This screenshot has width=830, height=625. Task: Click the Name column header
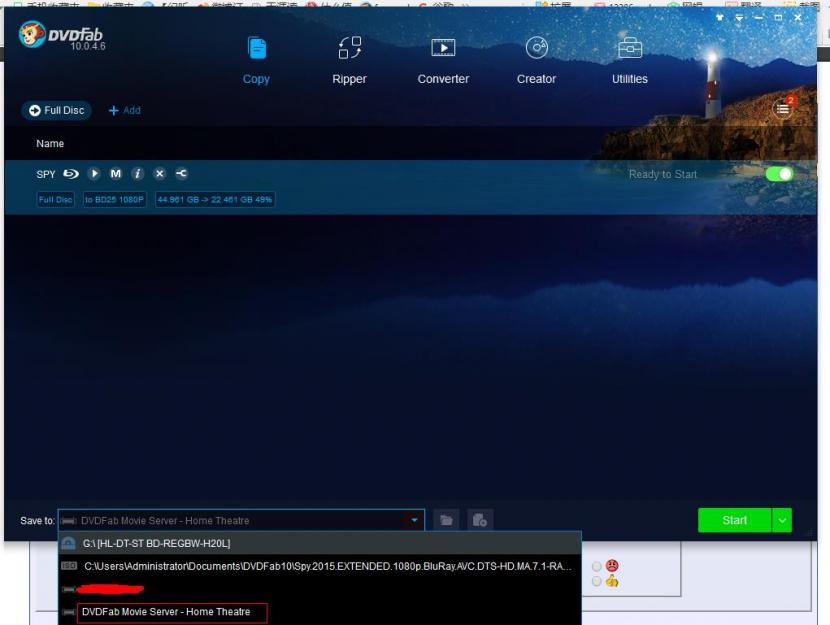pyautogui.click(x=50, y=143)
